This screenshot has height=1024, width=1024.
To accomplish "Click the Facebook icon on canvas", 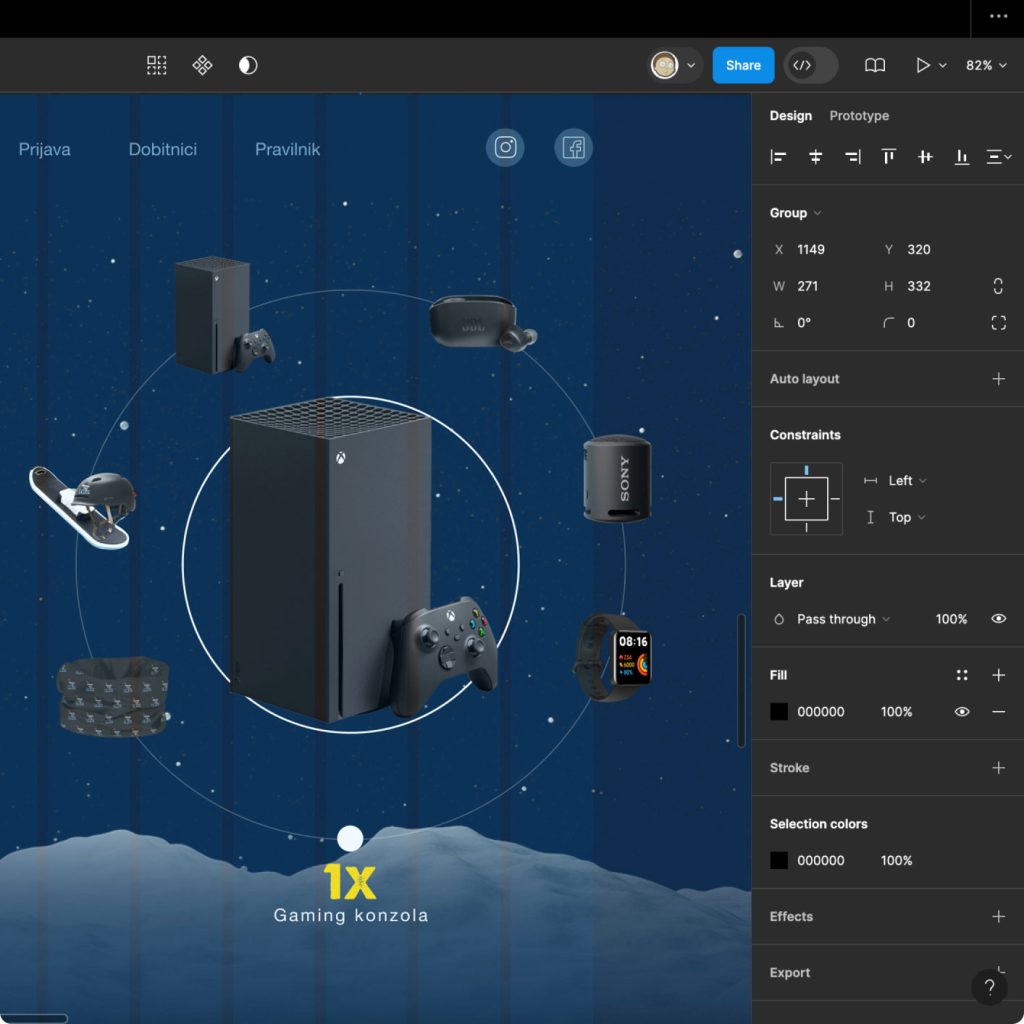I will [573, 148].
